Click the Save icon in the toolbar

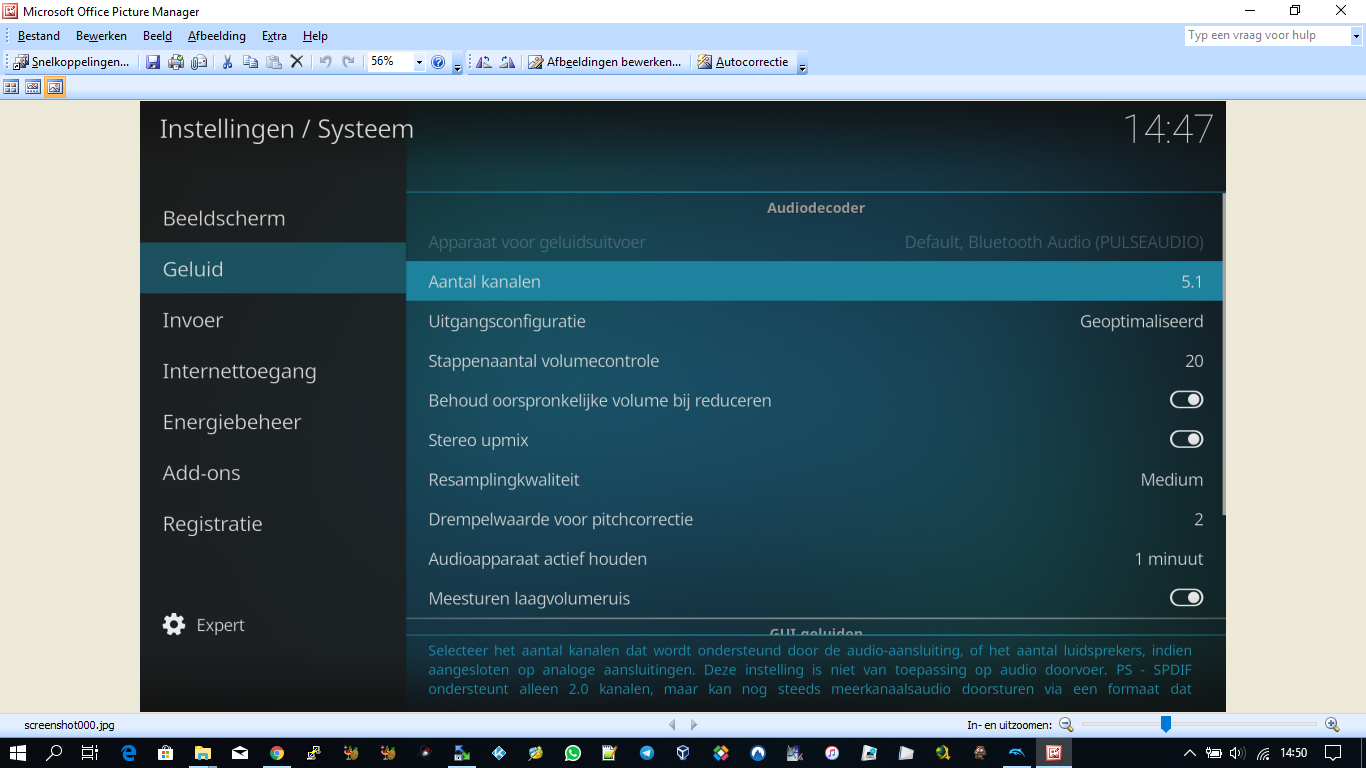pos(153,62)
